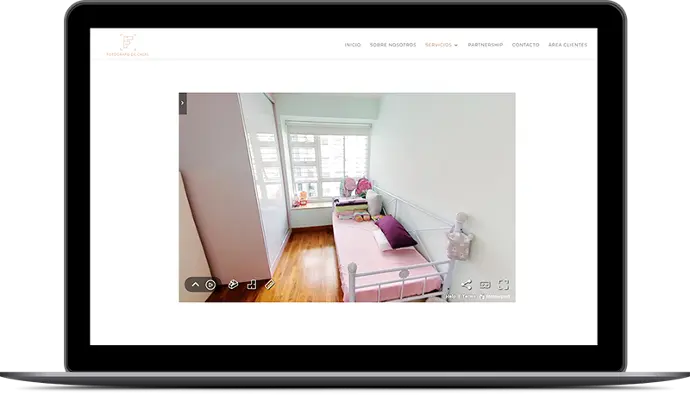Activate the measurement ruler tool

coord(270,285)
